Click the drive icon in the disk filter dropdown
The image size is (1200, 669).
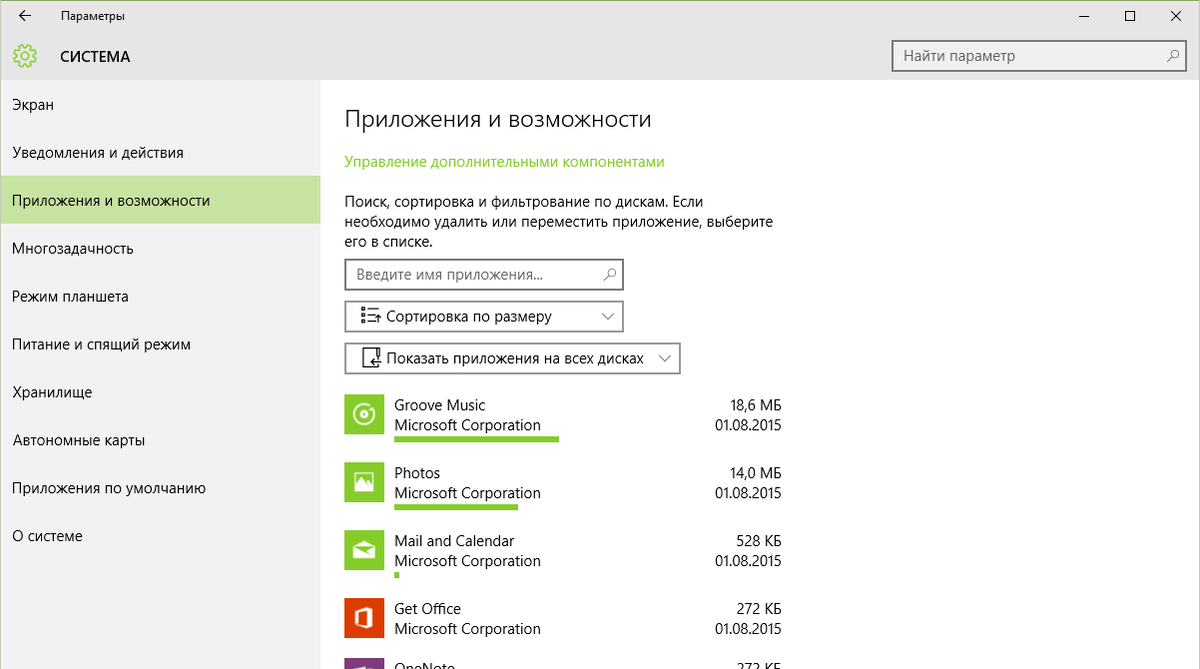coord(371,358)
